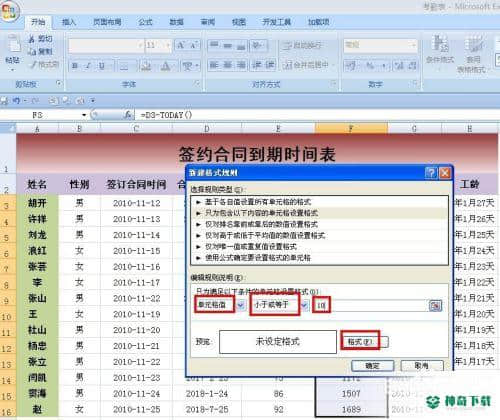Screen dimensions: 500x420
Task: Open the font size dropdown
Action: [168, 45]
